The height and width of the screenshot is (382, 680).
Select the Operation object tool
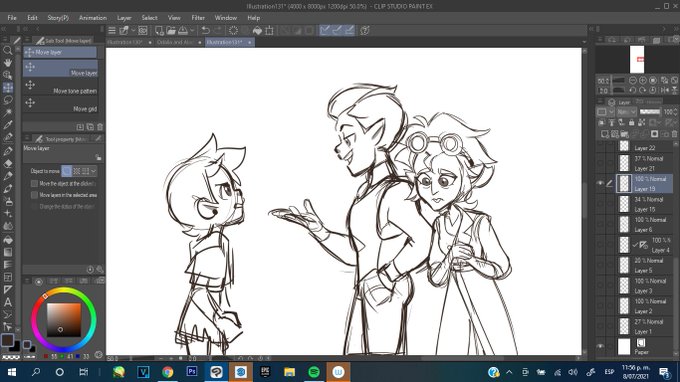coord(7,75)
